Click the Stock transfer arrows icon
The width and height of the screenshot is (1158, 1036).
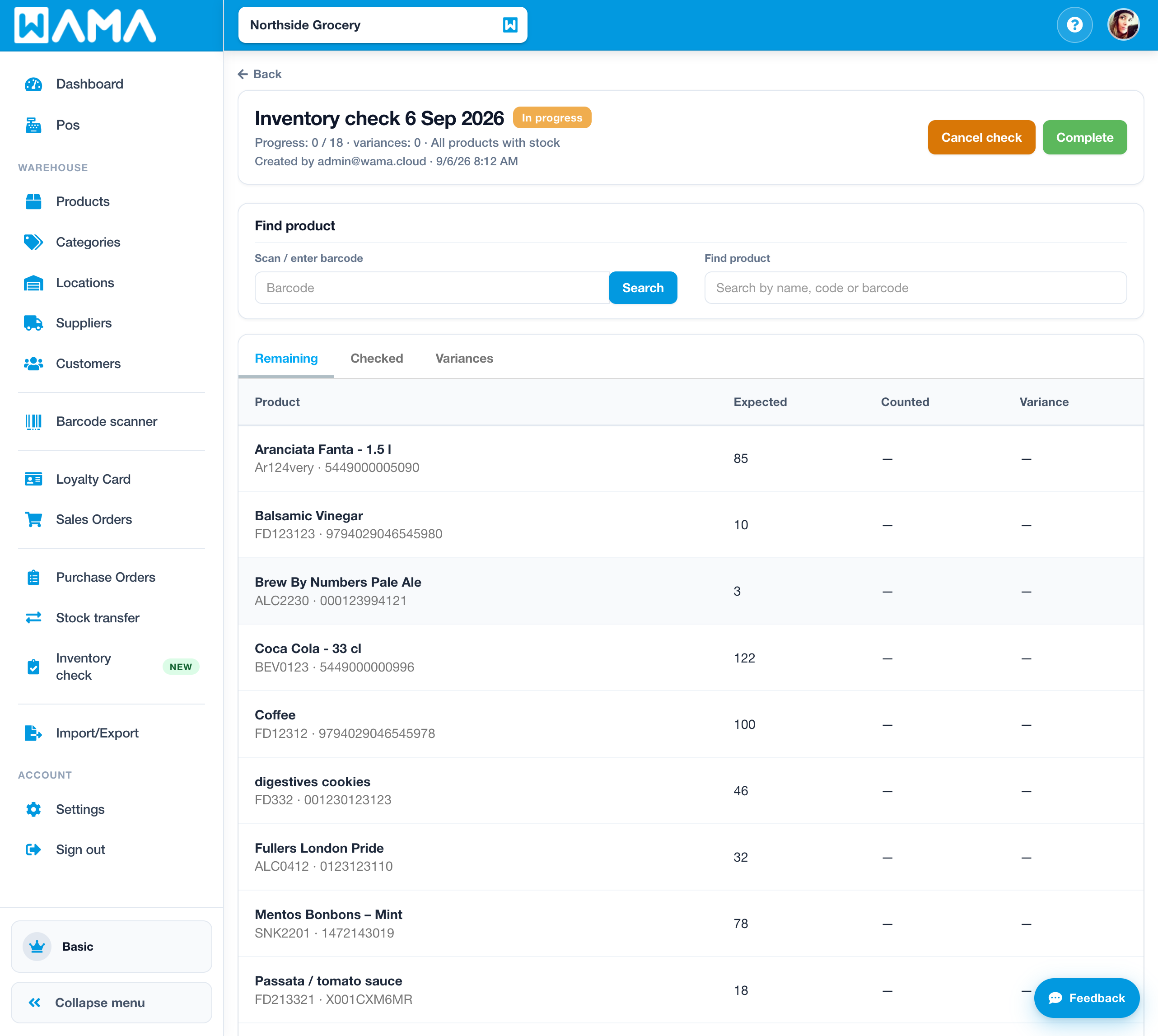pyautogui.click(x=33, y=618)
